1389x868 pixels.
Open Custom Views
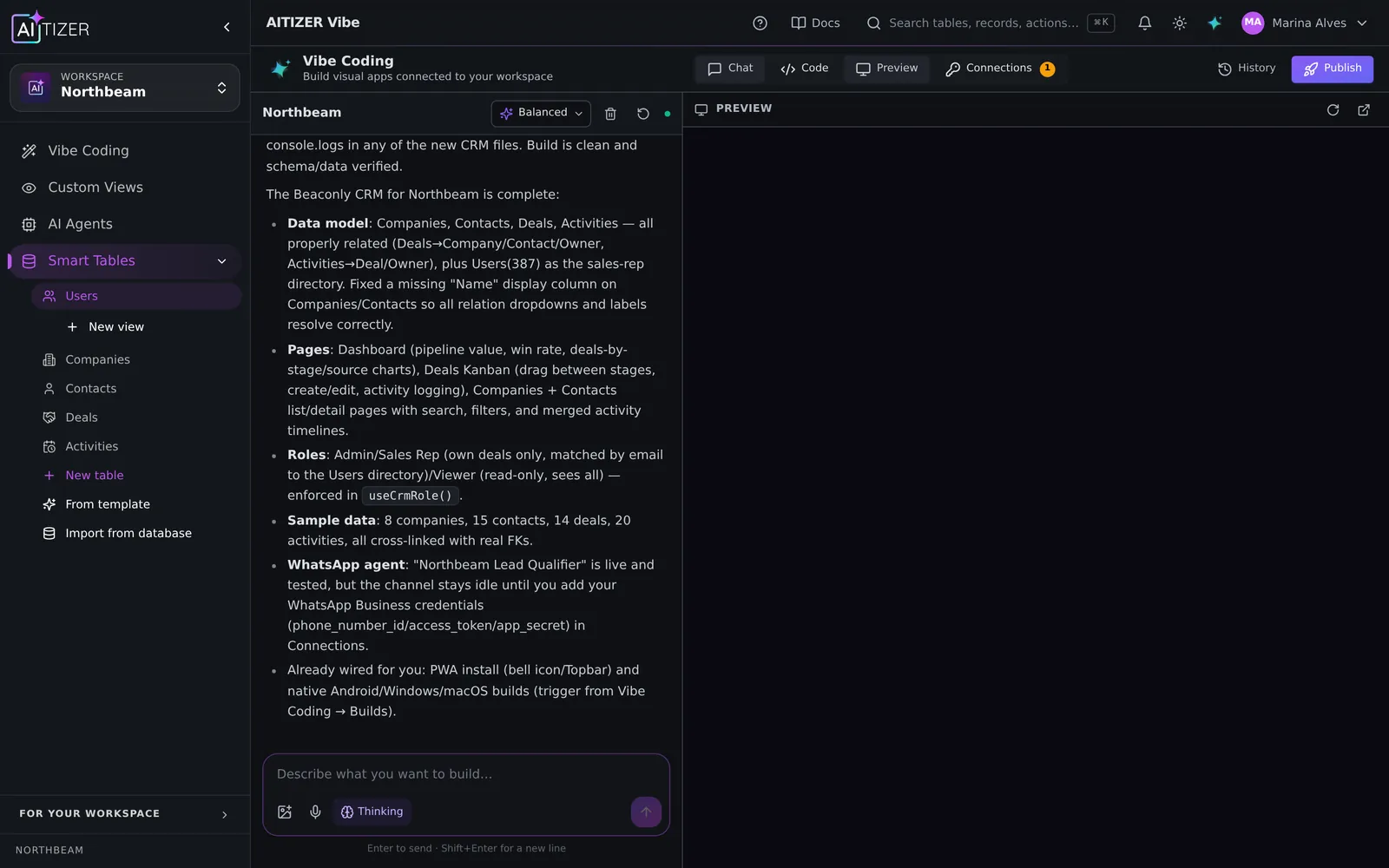coord(125,187)
